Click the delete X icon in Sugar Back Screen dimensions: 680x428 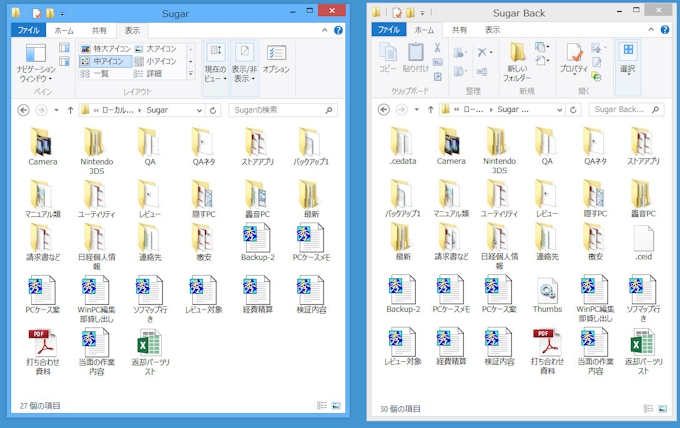484,52
